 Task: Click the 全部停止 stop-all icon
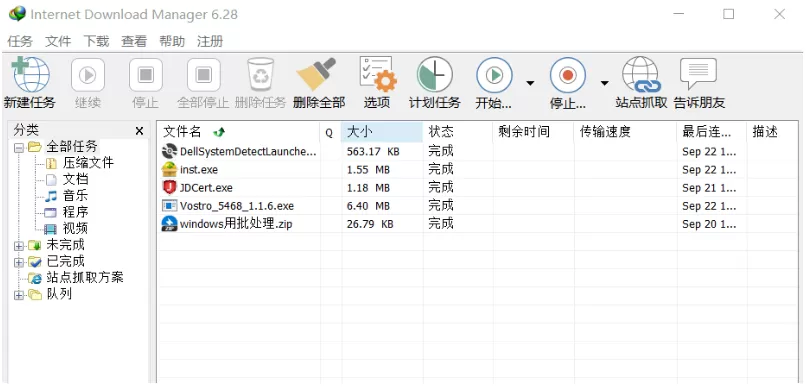point(204,76)
